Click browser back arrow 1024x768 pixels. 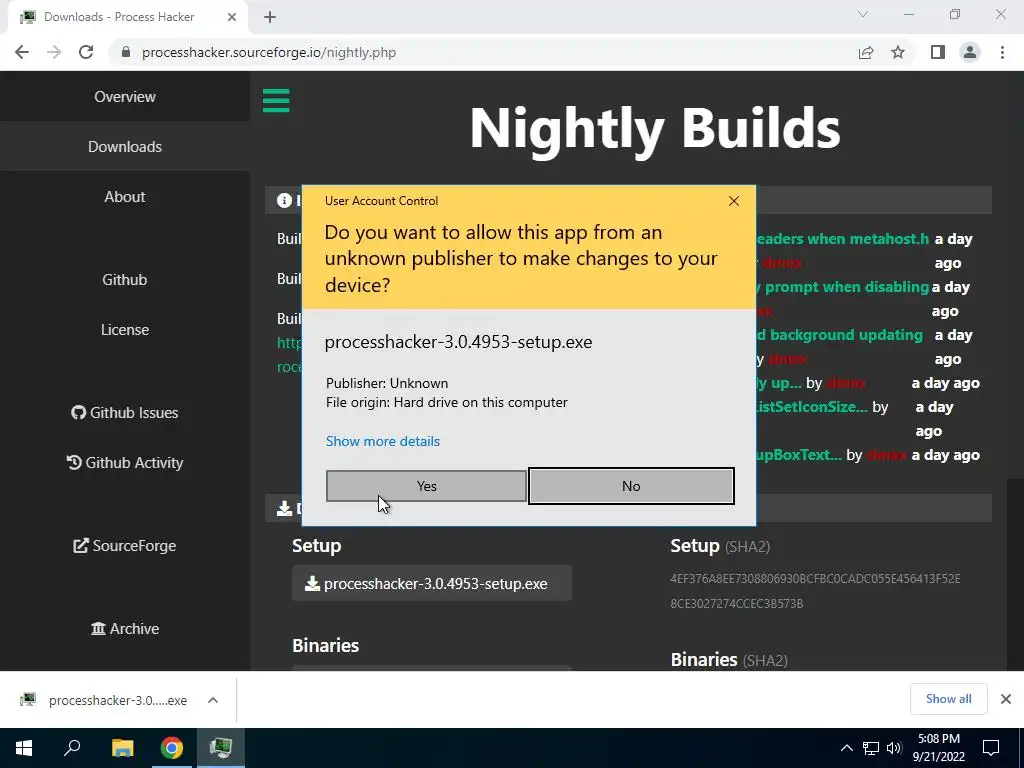(x=22, y=52)
